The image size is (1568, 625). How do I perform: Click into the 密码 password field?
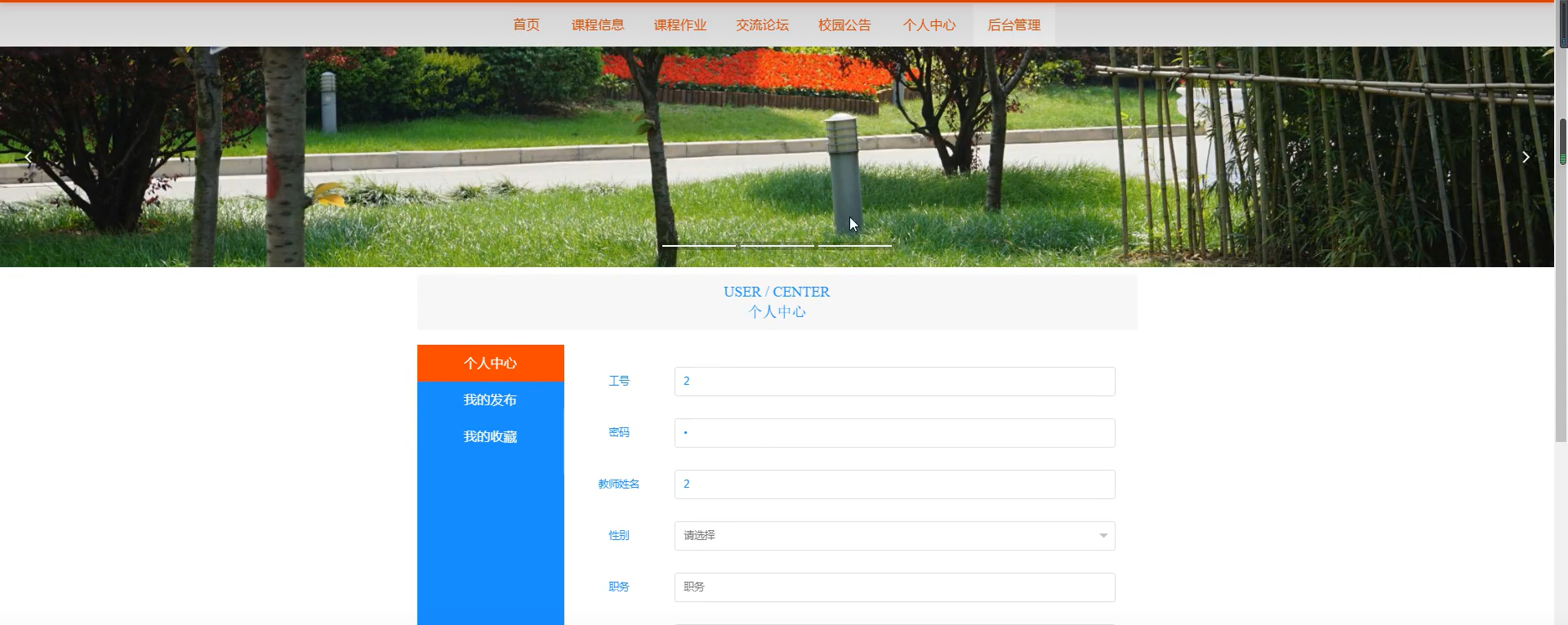894,433
